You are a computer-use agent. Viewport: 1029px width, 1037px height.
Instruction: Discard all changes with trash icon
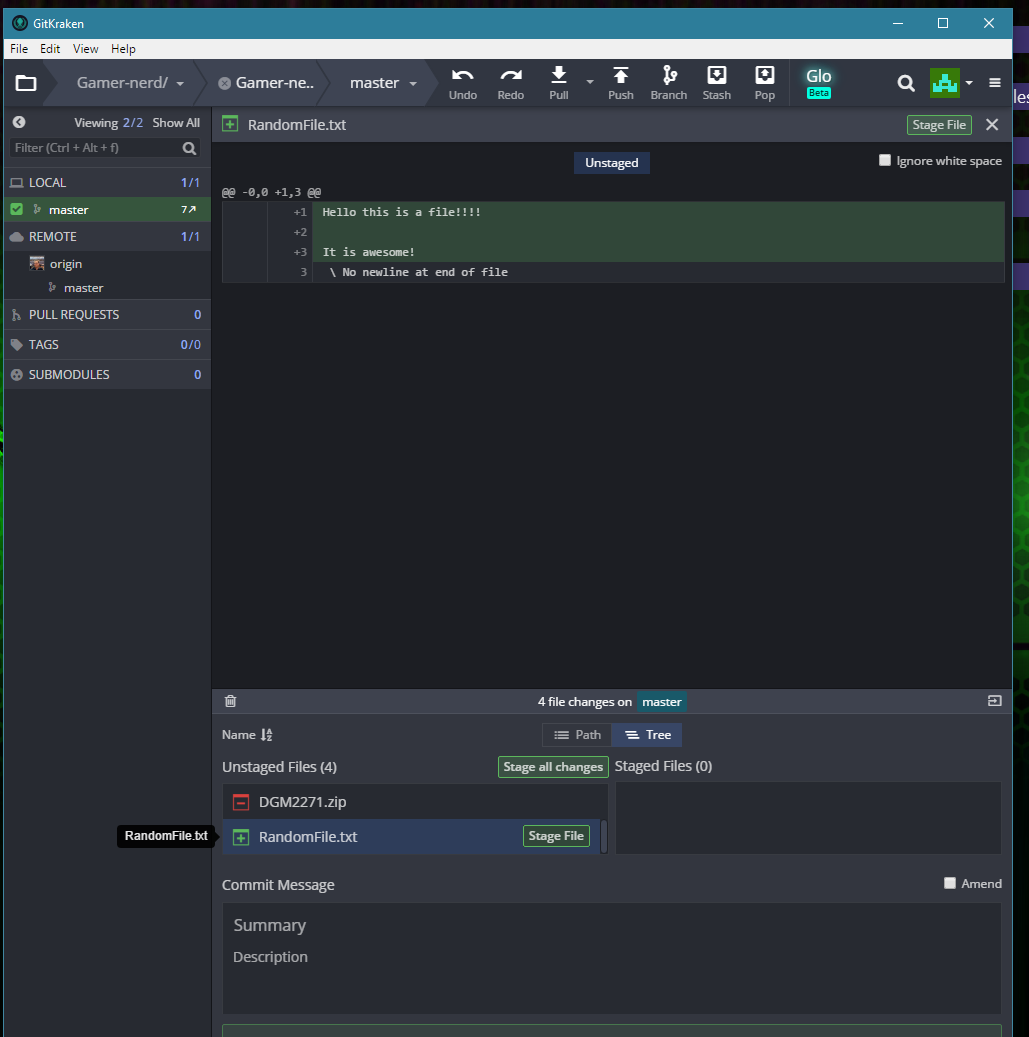point(230,701)
